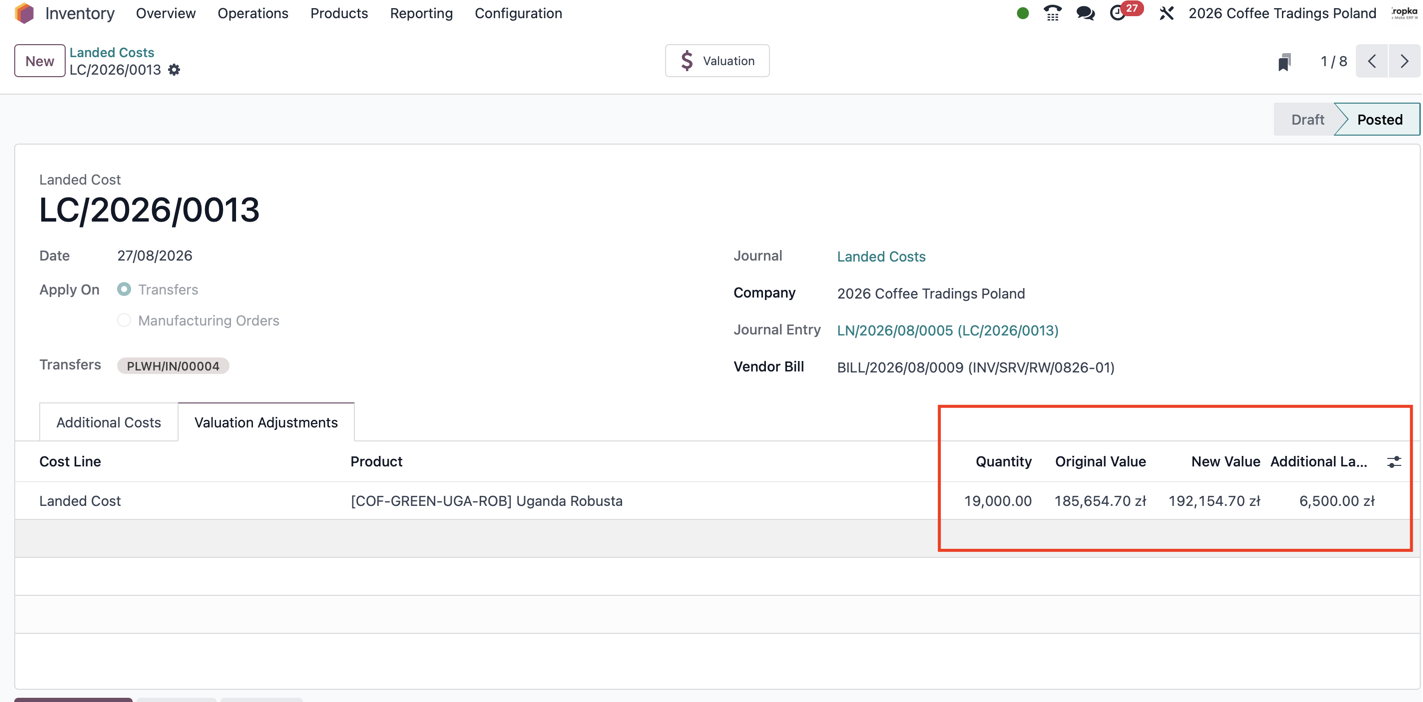1423x702 pixels.
Task: Click the Odoo Inventory app logo icon
Action: [x=24, y=13]
